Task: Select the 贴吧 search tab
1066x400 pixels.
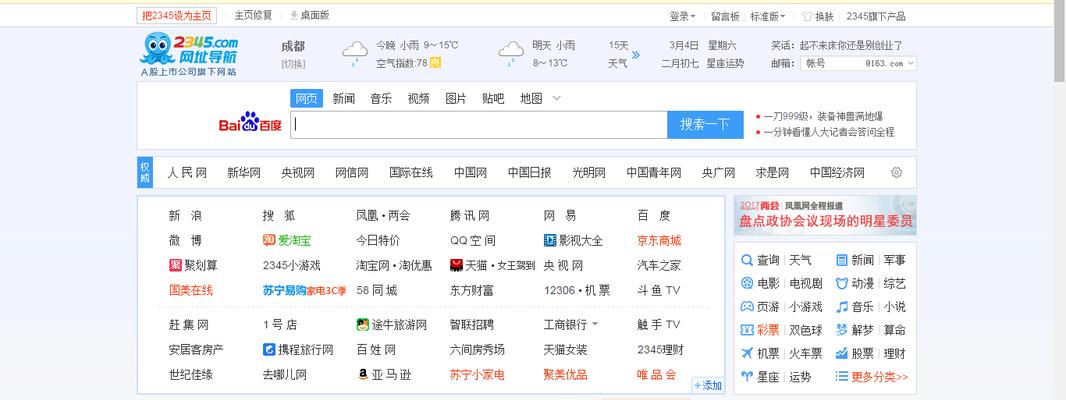Action: [493, 98]
